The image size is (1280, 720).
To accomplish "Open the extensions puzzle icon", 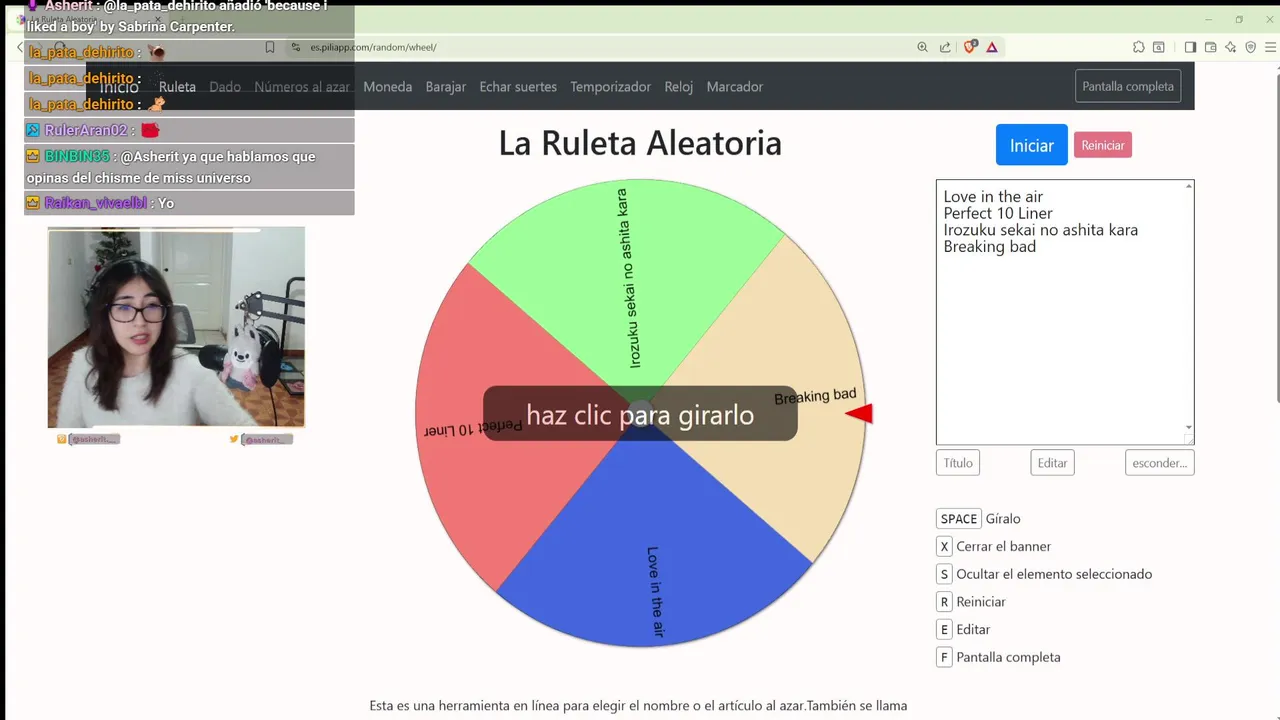I will pyautogui.click(x=1139, y=47).
